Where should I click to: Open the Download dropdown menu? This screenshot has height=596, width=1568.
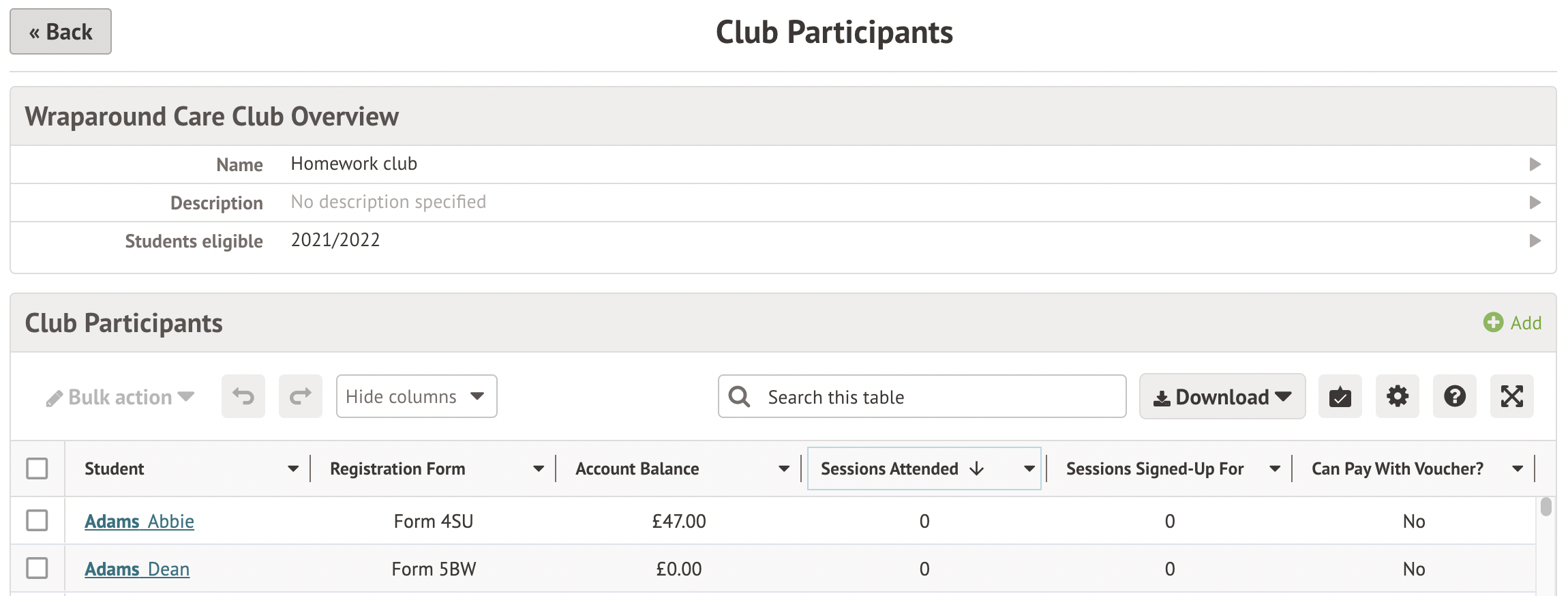[x=1222, y=396]
